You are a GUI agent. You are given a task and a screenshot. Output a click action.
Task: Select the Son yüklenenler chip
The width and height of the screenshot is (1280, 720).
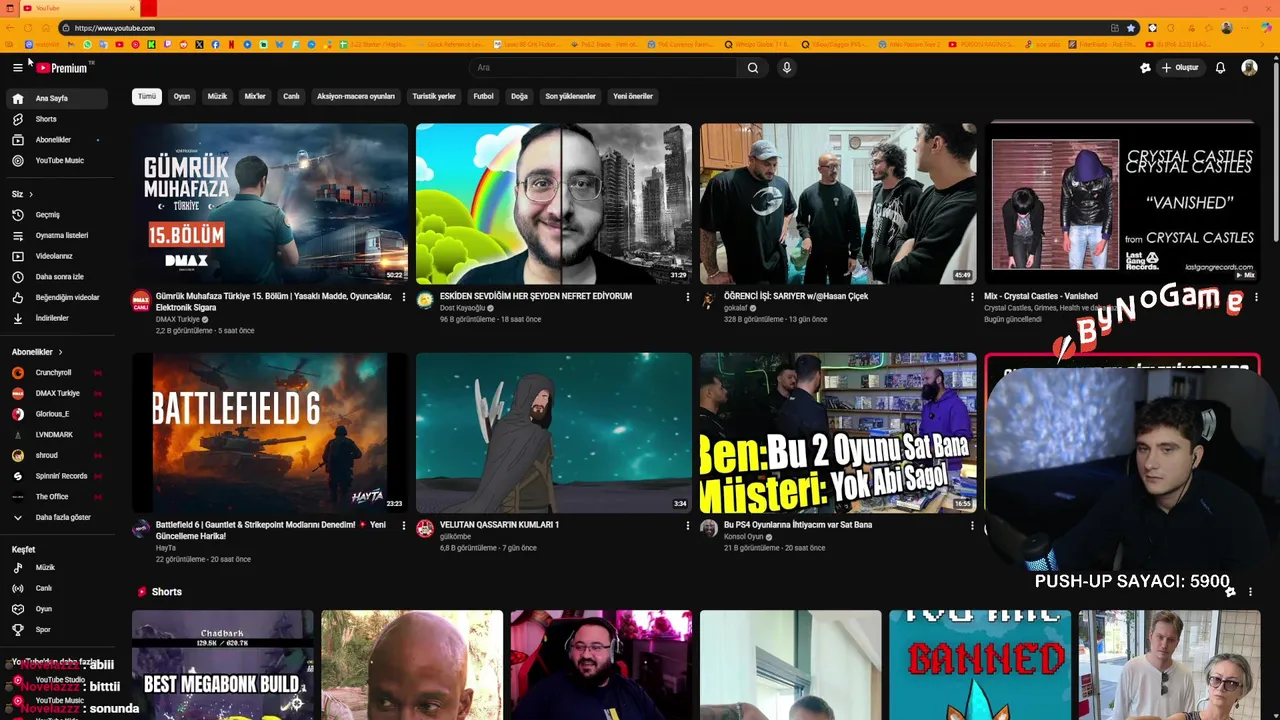coord(570,97)
